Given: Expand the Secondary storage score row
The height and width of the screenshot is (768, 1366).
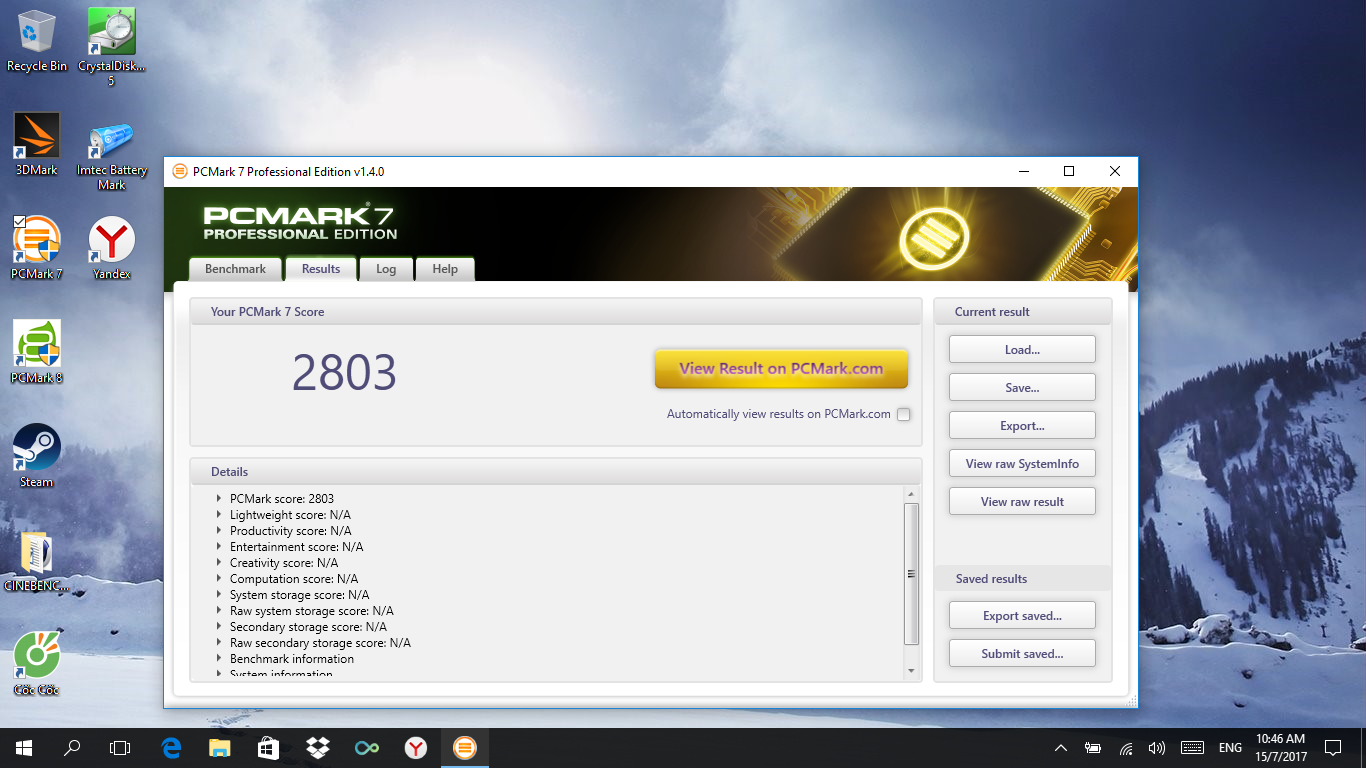Looking at the screenshot, I should point(219,627).
